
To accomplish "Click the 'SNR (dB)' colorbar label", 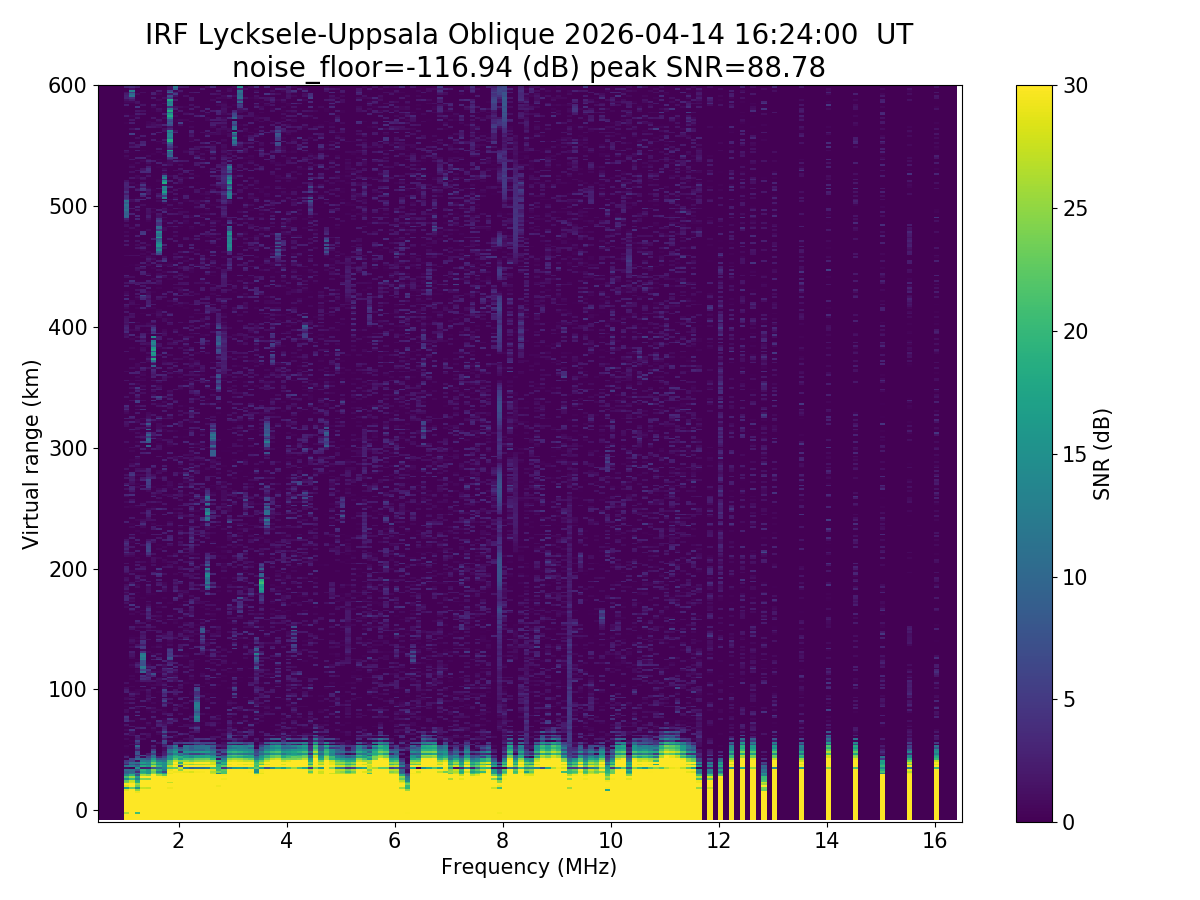I will tap(1102, 453).
